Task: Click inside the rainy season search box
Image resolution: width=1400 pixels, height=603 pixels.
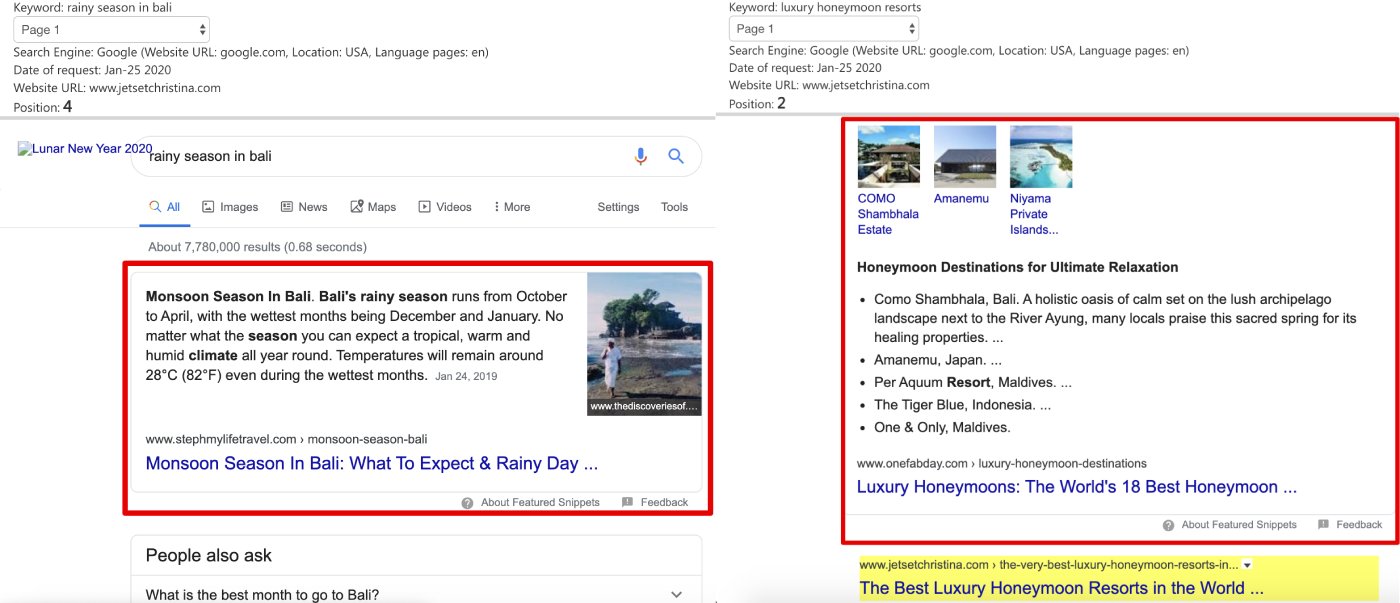Action: tap(350, 156)
